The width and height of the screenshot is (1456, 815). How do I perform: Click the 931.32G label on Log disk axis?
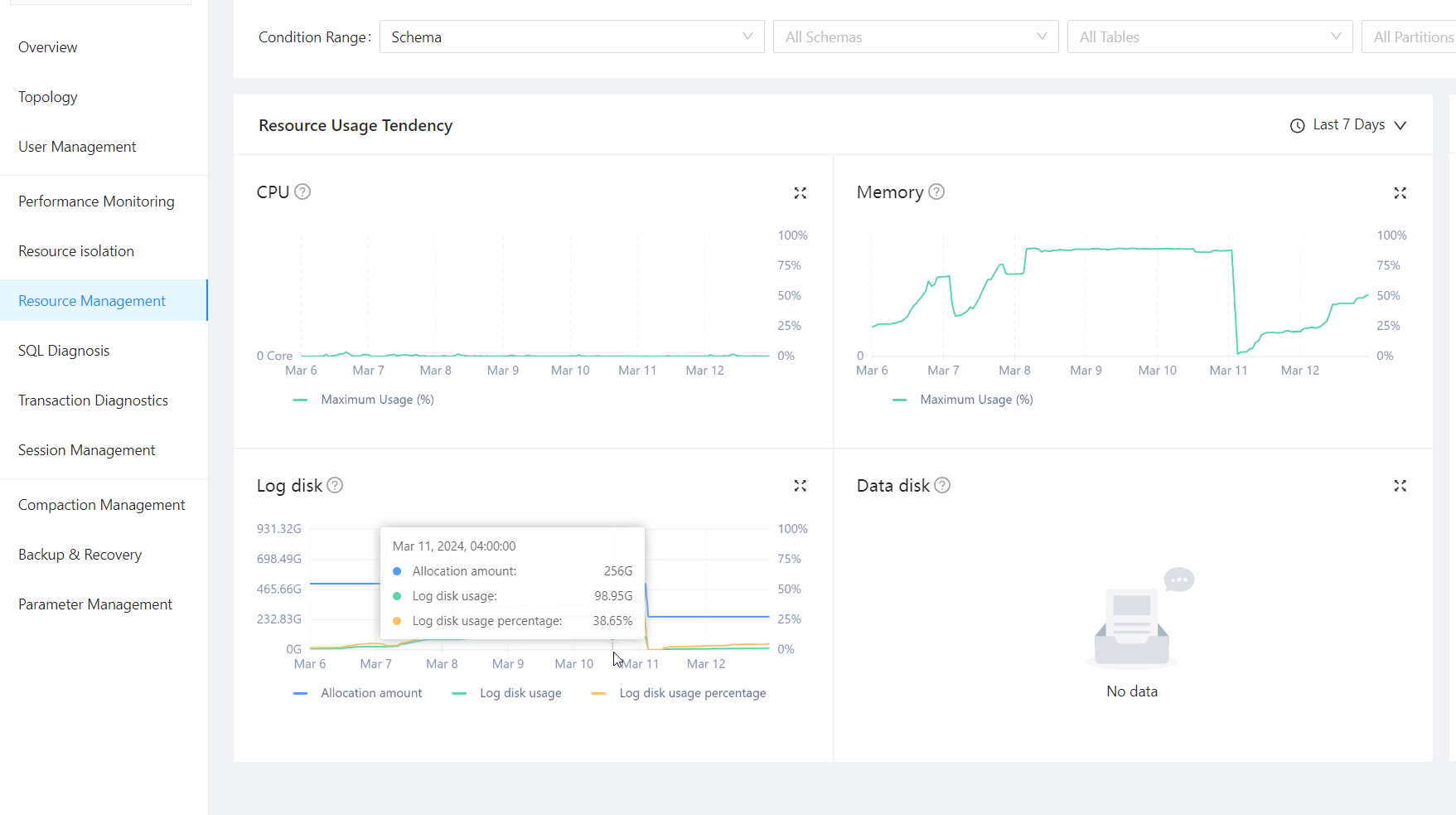(x=279, y=529)
